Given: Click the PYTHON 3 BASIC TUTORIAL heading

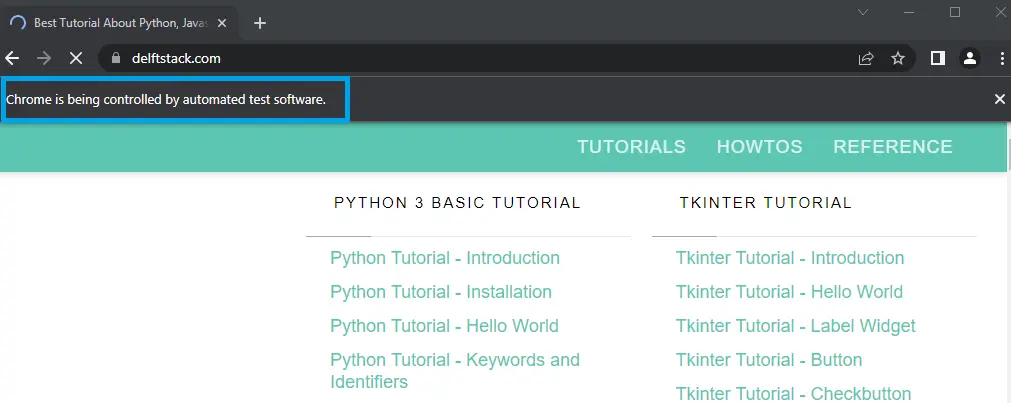Looking at the screenshot, I should click(x=457, y=203).
